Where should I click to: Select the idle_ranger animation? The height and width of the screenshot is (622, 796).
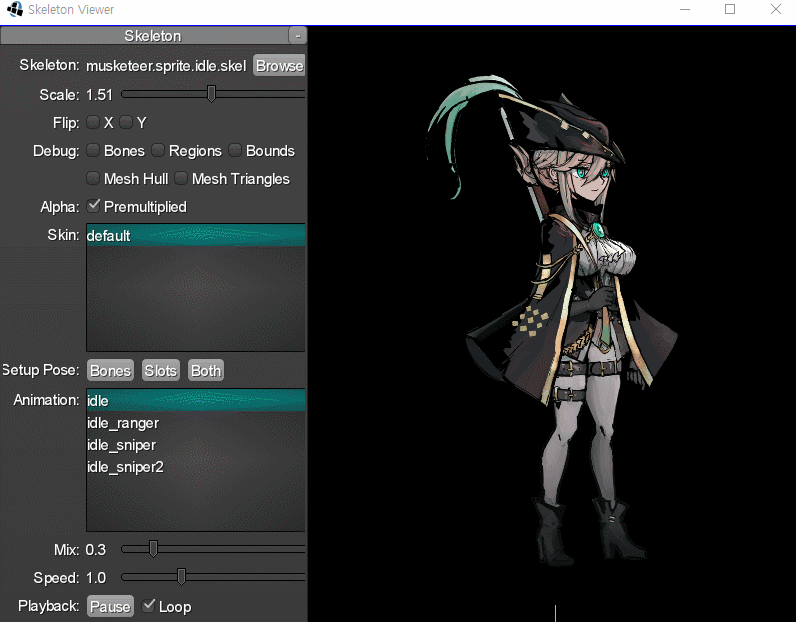196,423
